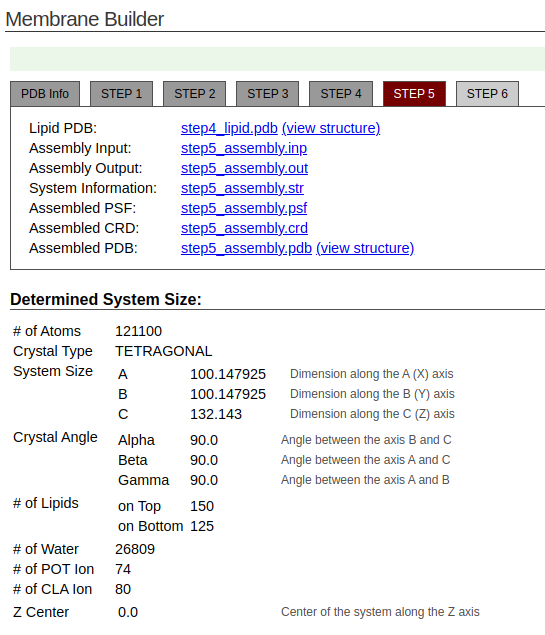
Task: Switch to the STEP 2 tab
Action: [194, 94]
